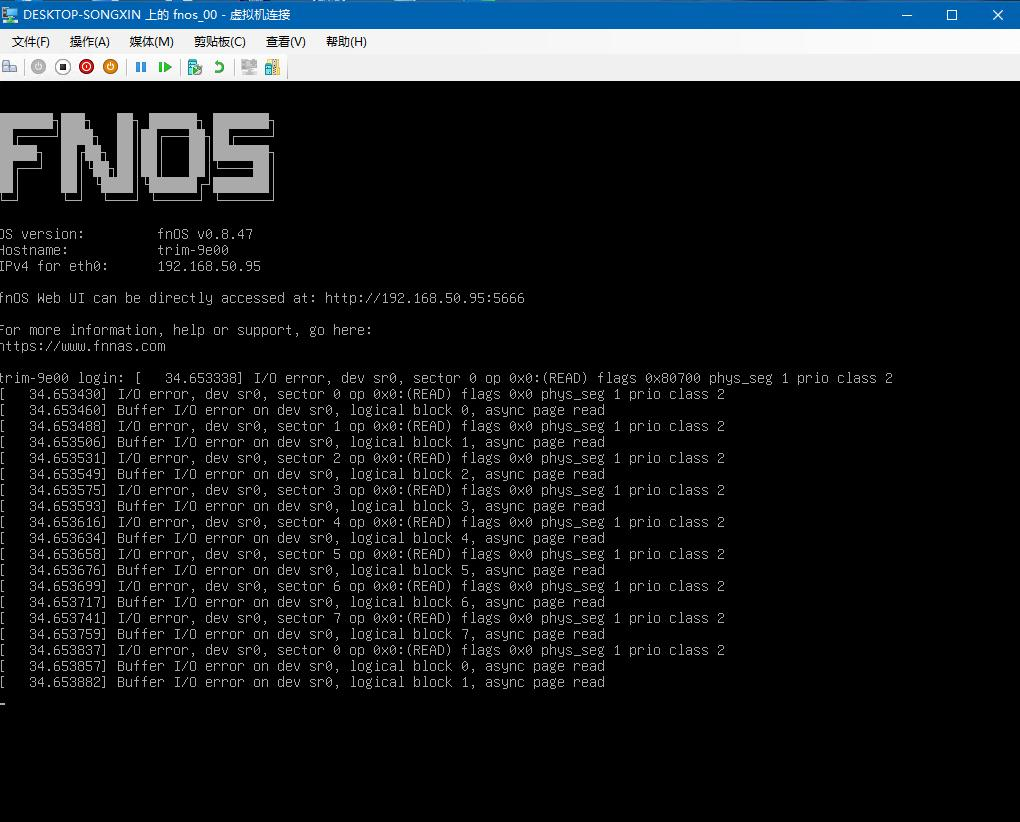Click the eth0 IPv4 value 192.168.50.95
The width and height of the screenshot is (1020, 822).
click(x=209, y=267)
